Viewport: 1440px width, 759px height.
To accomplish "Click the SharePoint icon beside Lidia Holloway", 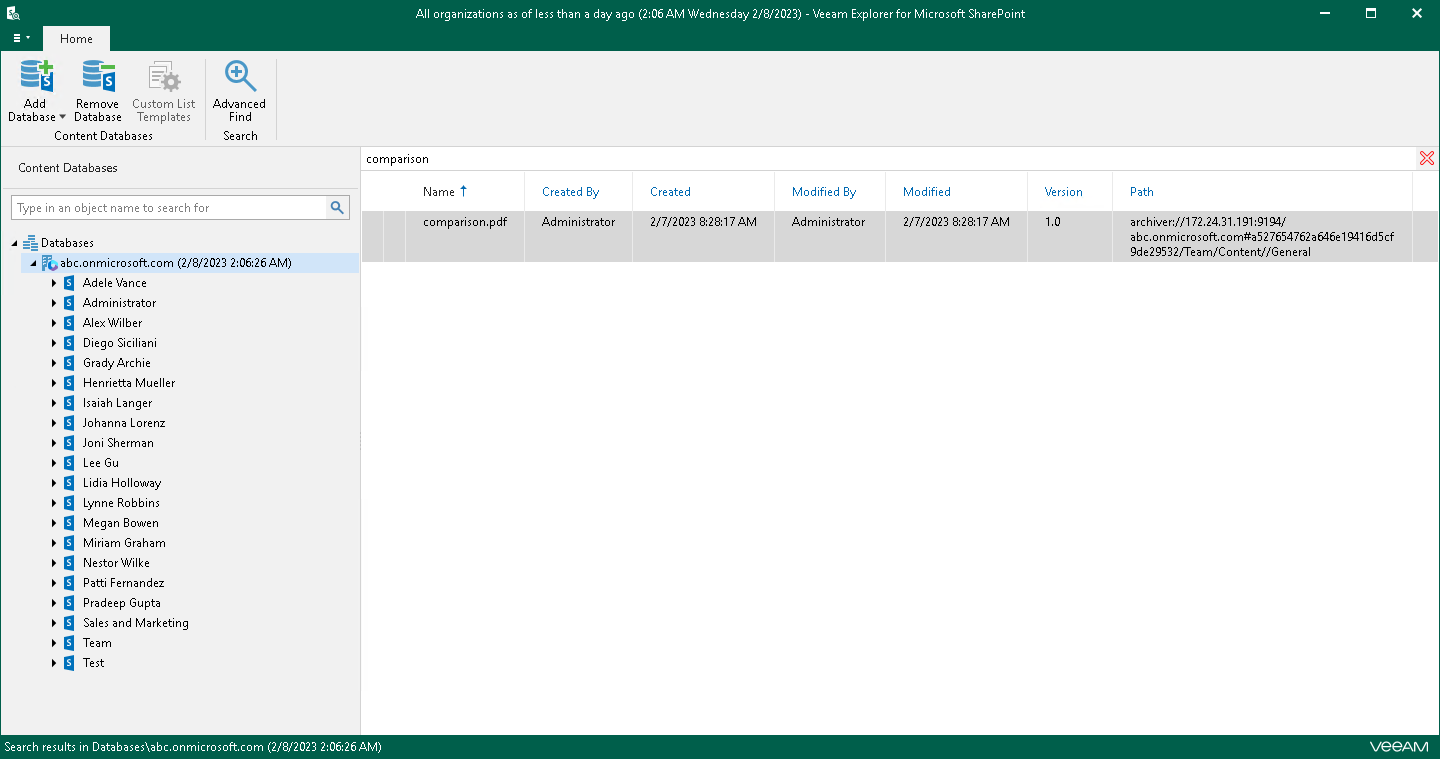I will (x=69, y=483).
